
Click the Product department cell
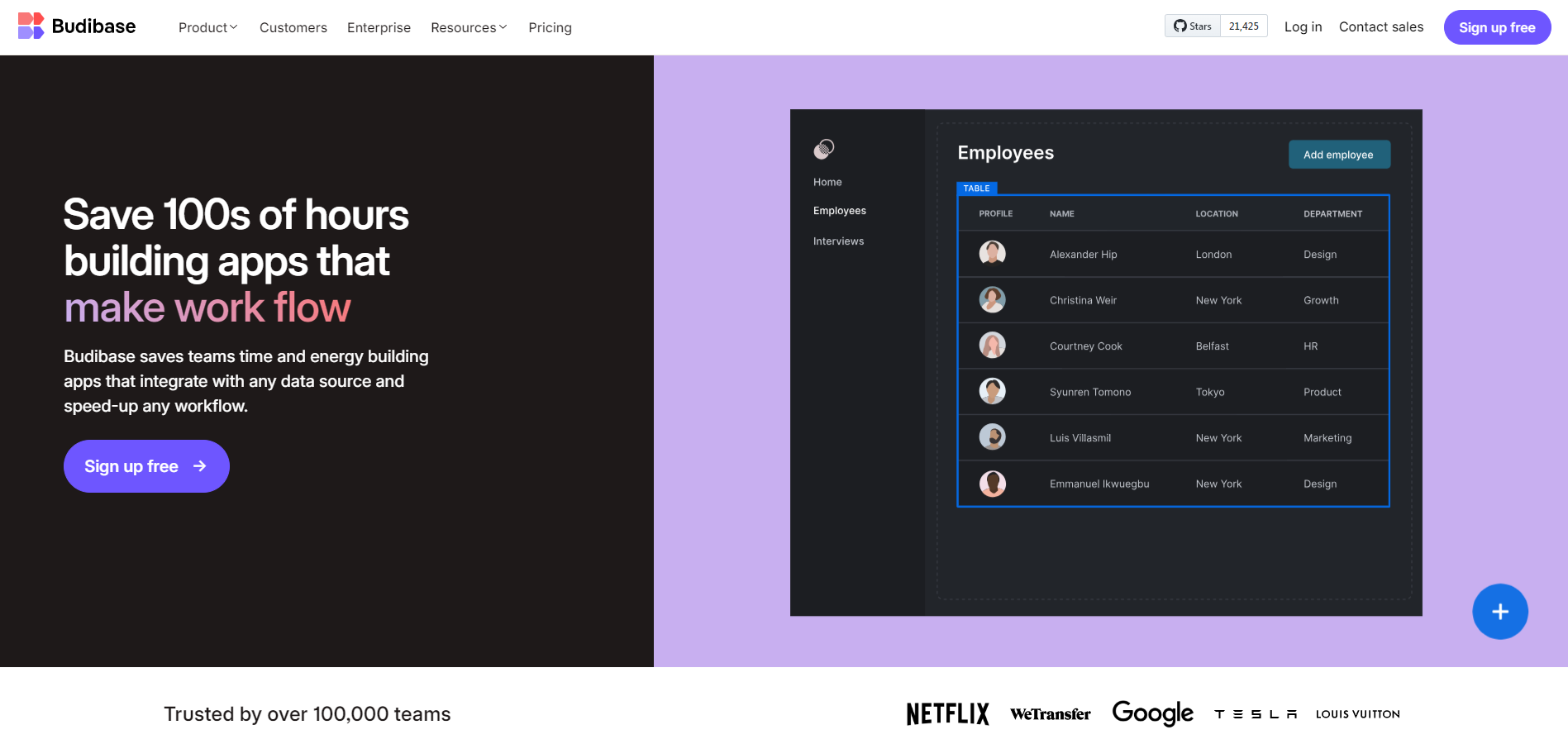point(1322,392)
